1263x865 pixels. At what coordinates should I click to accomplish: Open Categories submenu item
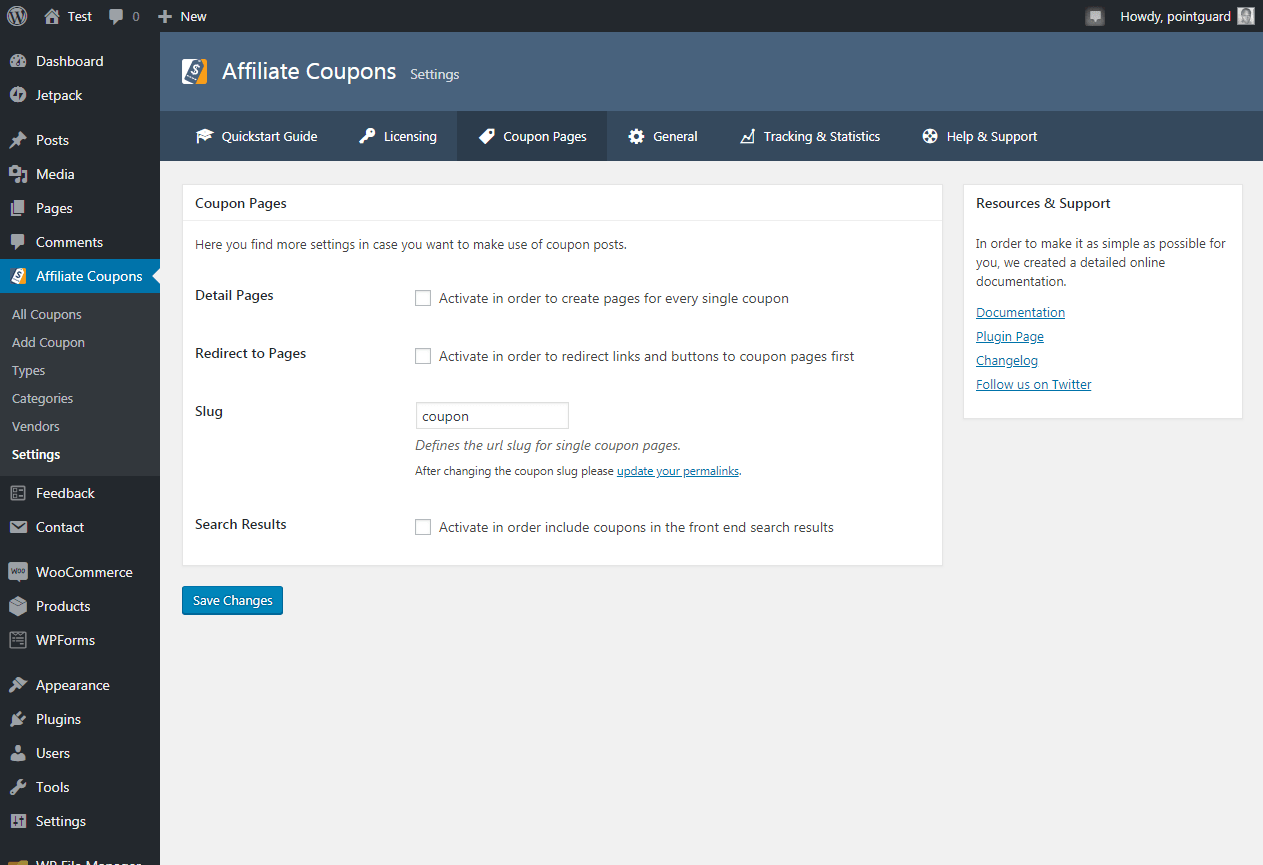tap(43, 398)
